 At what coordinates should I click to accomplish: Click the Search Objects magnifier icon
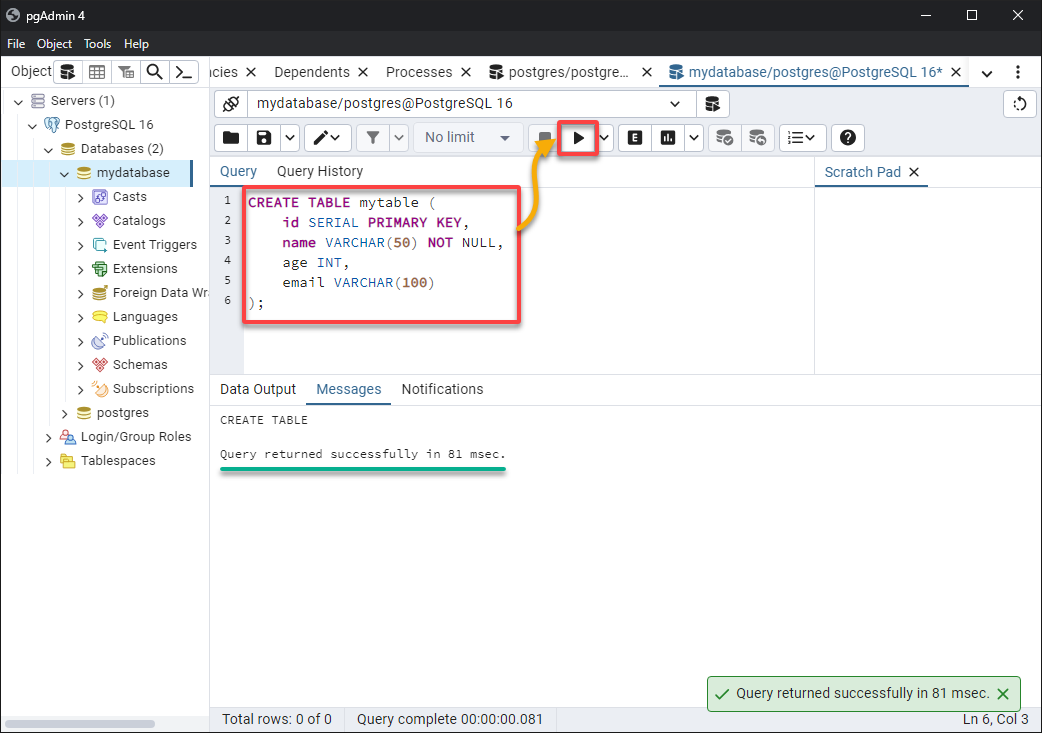click(x=155, y=72)
